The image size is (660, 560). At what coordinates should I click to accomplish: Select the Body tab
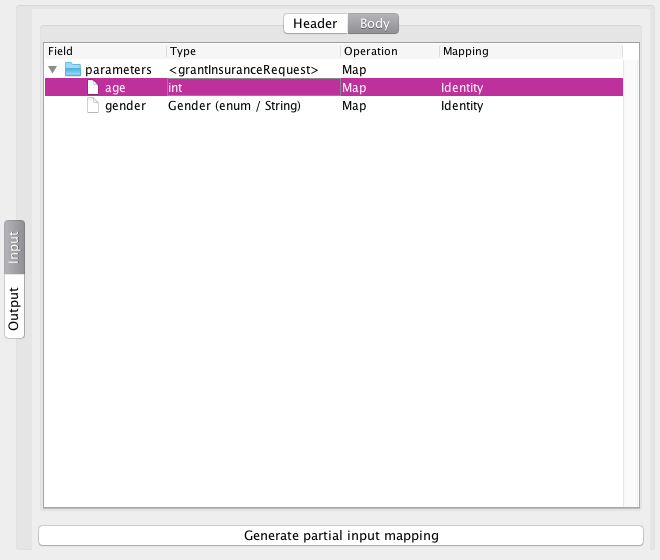pos(374,24)
